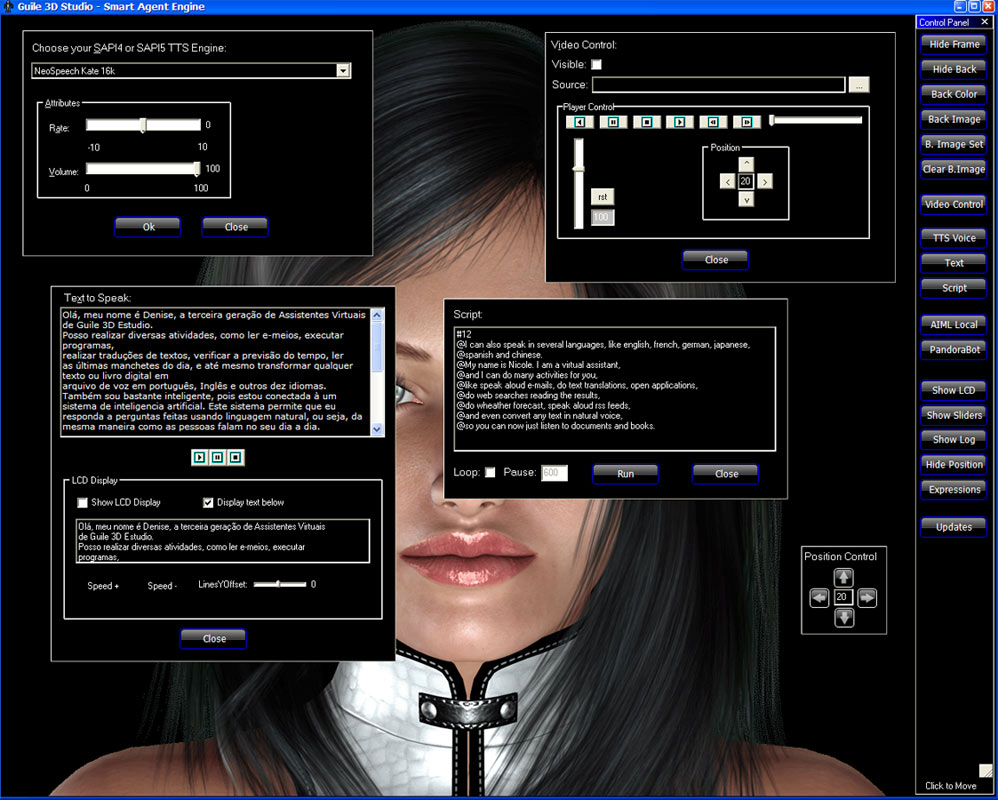
Task: Click the right arrow in Position Control
Action: point(867,598)
